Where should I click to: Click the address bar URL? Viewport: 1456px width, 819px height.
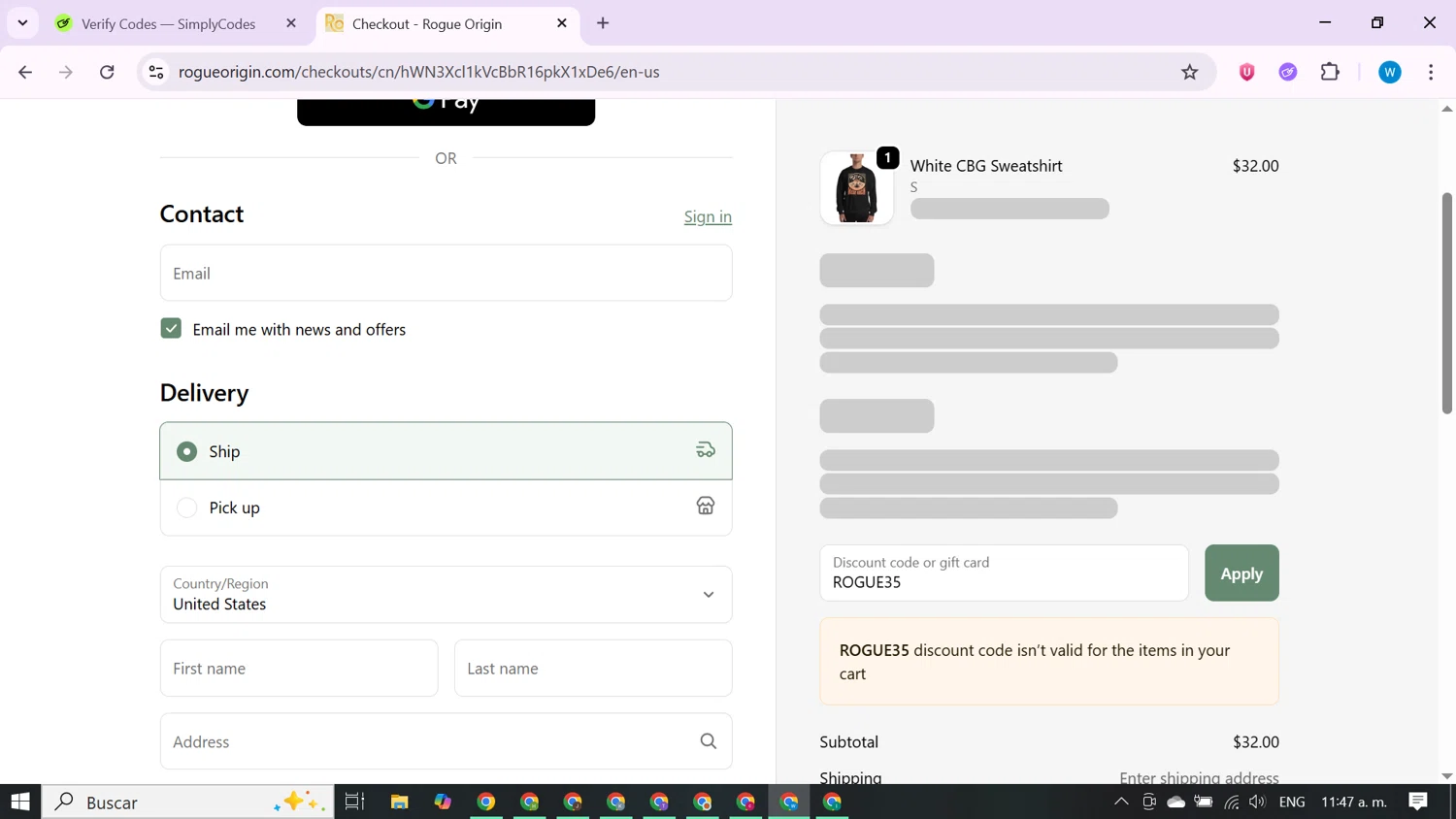click(x=419, y=72)
